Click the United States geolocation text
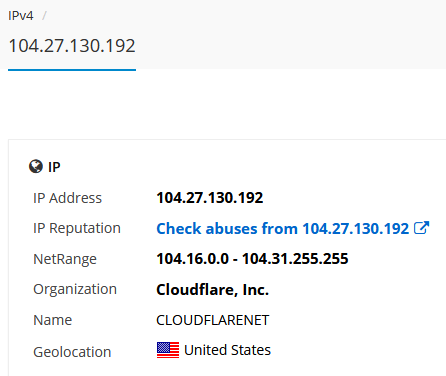446x376 pixels. coord(227,350)
